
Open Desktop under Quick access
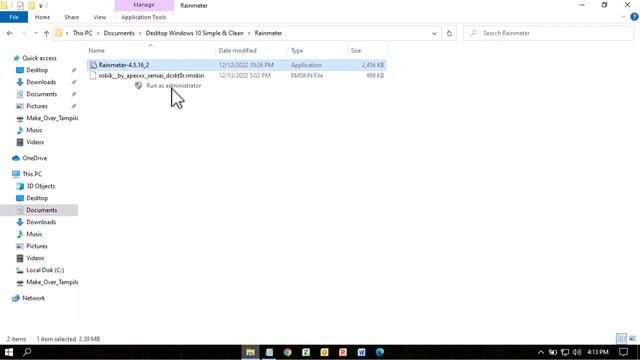coord(37,70)
